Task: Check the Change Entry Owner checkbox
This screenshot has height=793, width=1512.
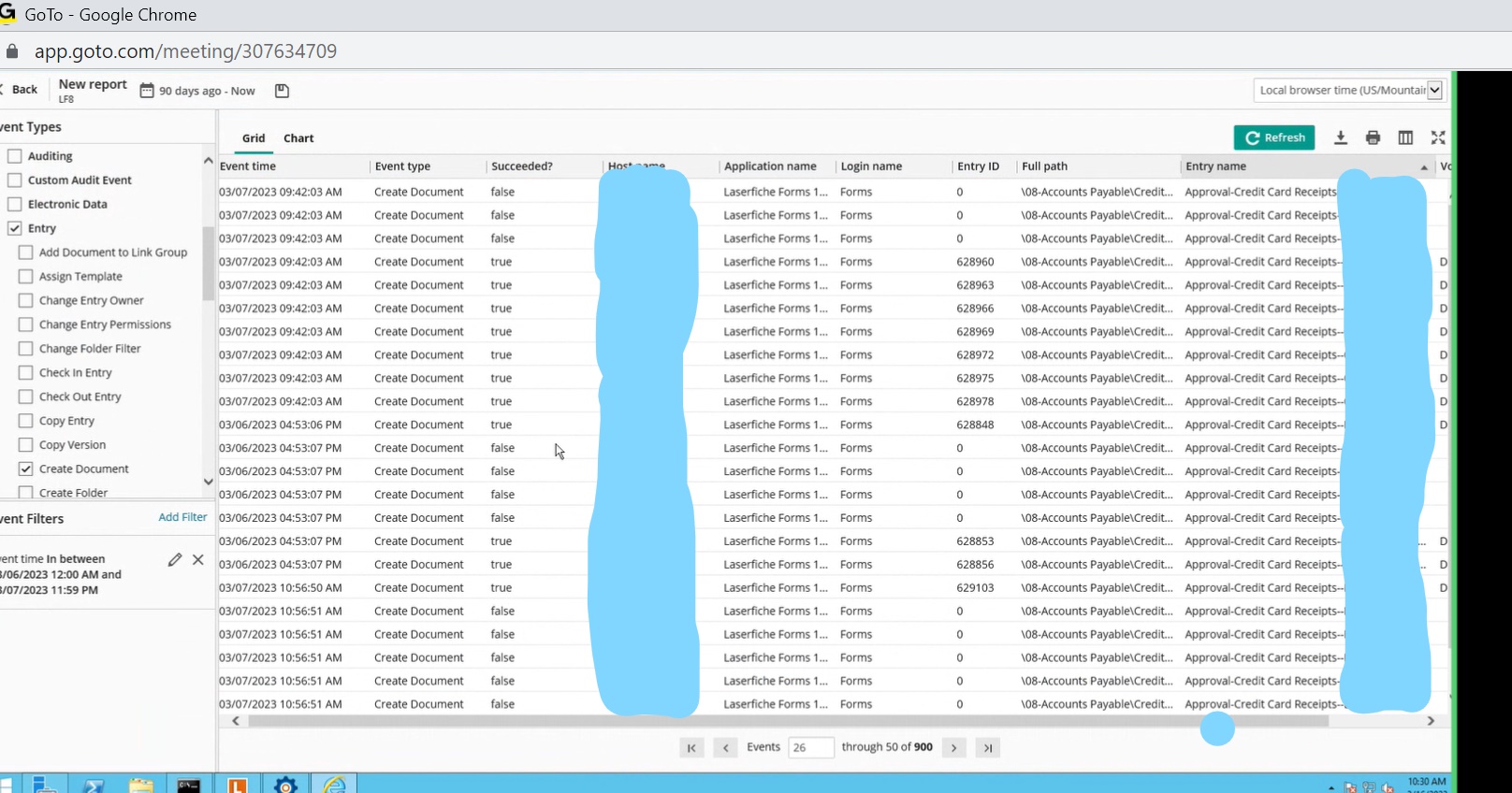Action: [x=25, y=300]
